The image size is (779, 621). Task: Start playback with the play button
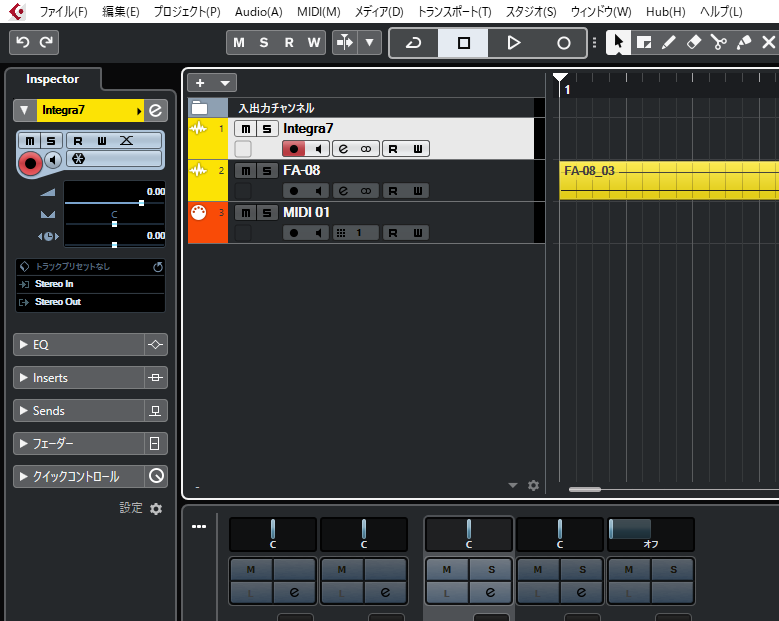point(514,43)
